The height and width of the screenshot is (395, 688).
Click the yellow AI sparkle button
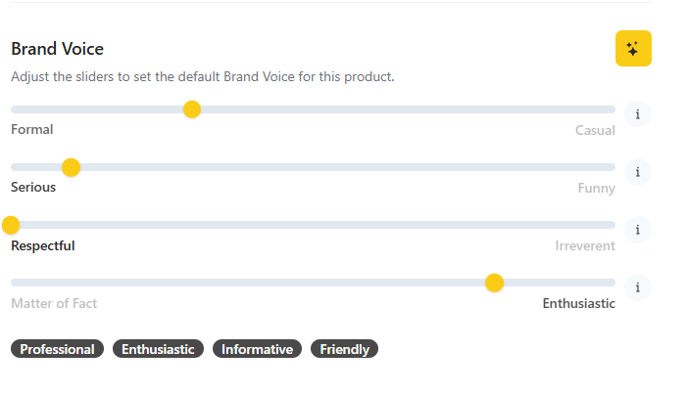[x=633, y=48]
